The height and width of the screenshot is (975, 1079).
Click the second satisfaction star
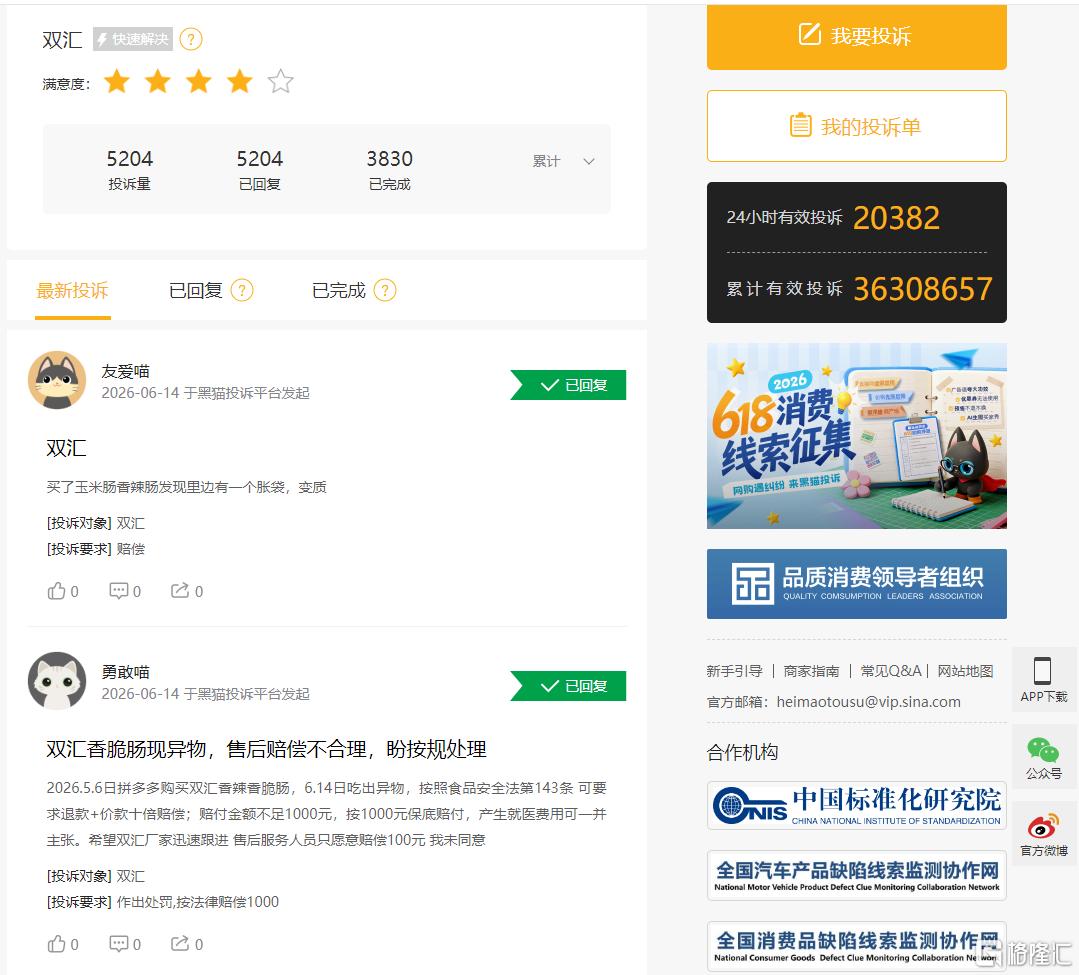click(x=158, y=81)
